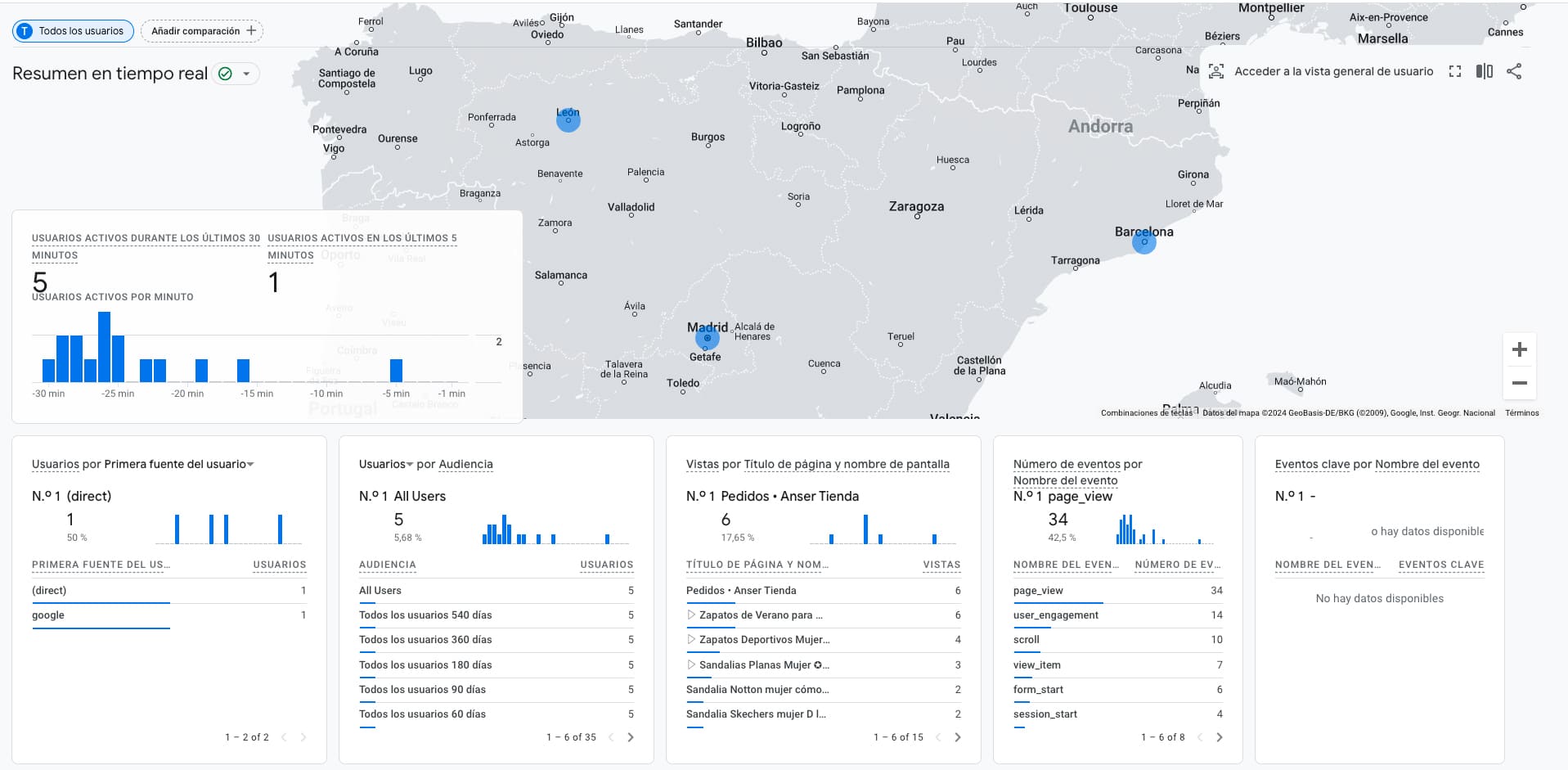The height and width of the screenshot is (770, 1568).
Task: Click the fullscreen map icon
Action: (1454, 72)
